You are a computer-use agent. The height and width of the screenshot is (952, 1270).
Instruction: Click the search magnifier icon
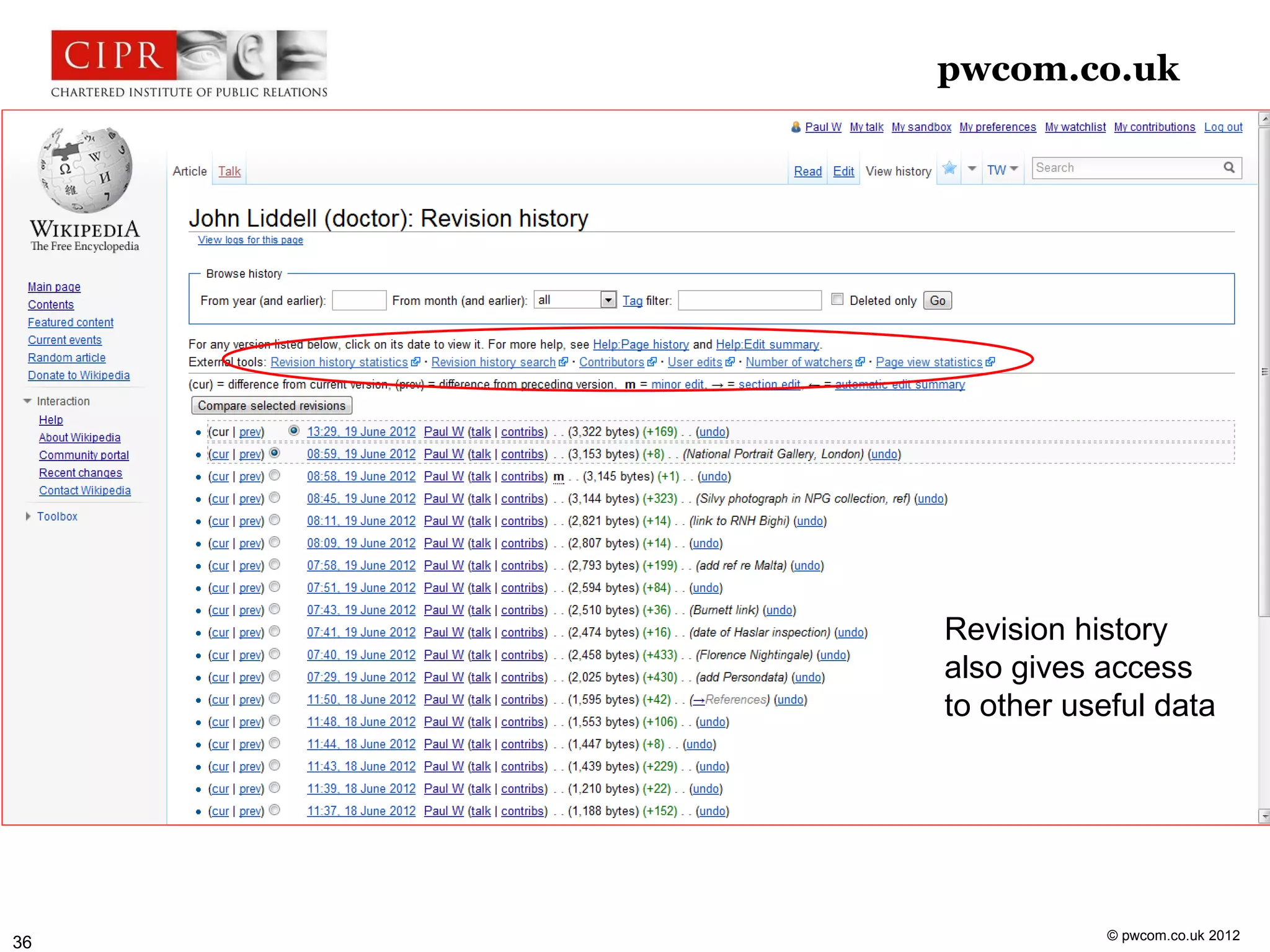coord(1229,167)
